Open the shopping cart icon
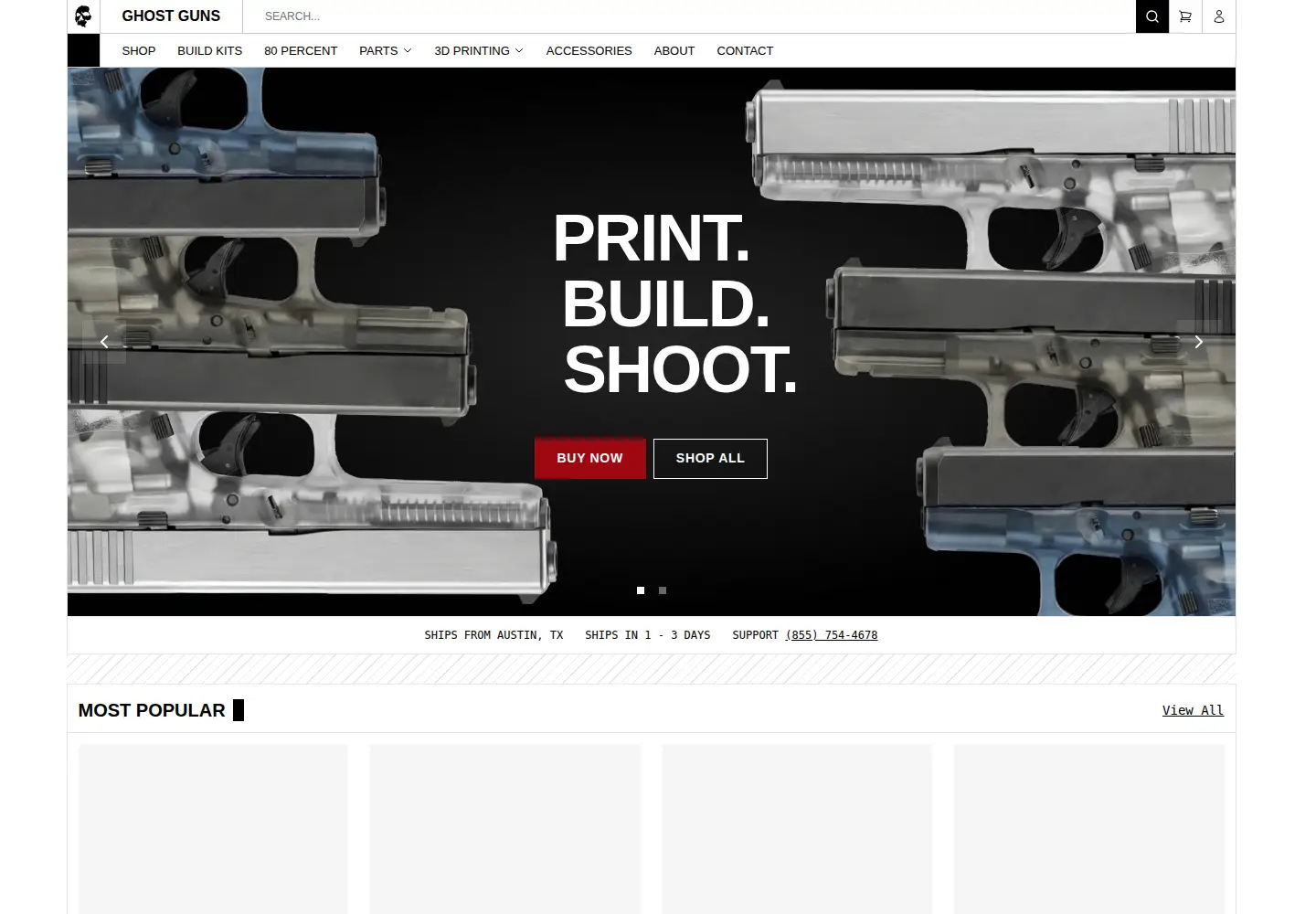This screenshot has width=1316, height=914. click(1185, 16)
